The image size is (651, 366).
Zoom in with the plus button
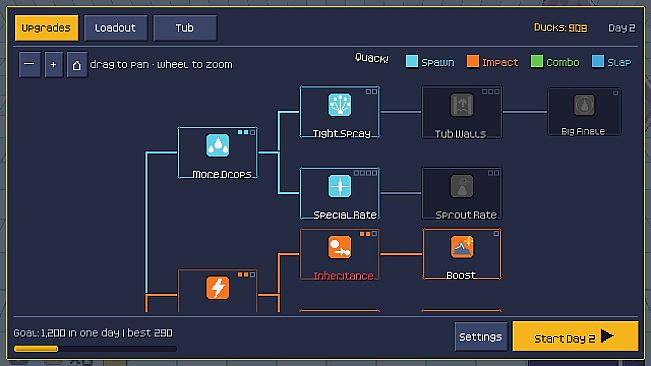click(54, 64)
